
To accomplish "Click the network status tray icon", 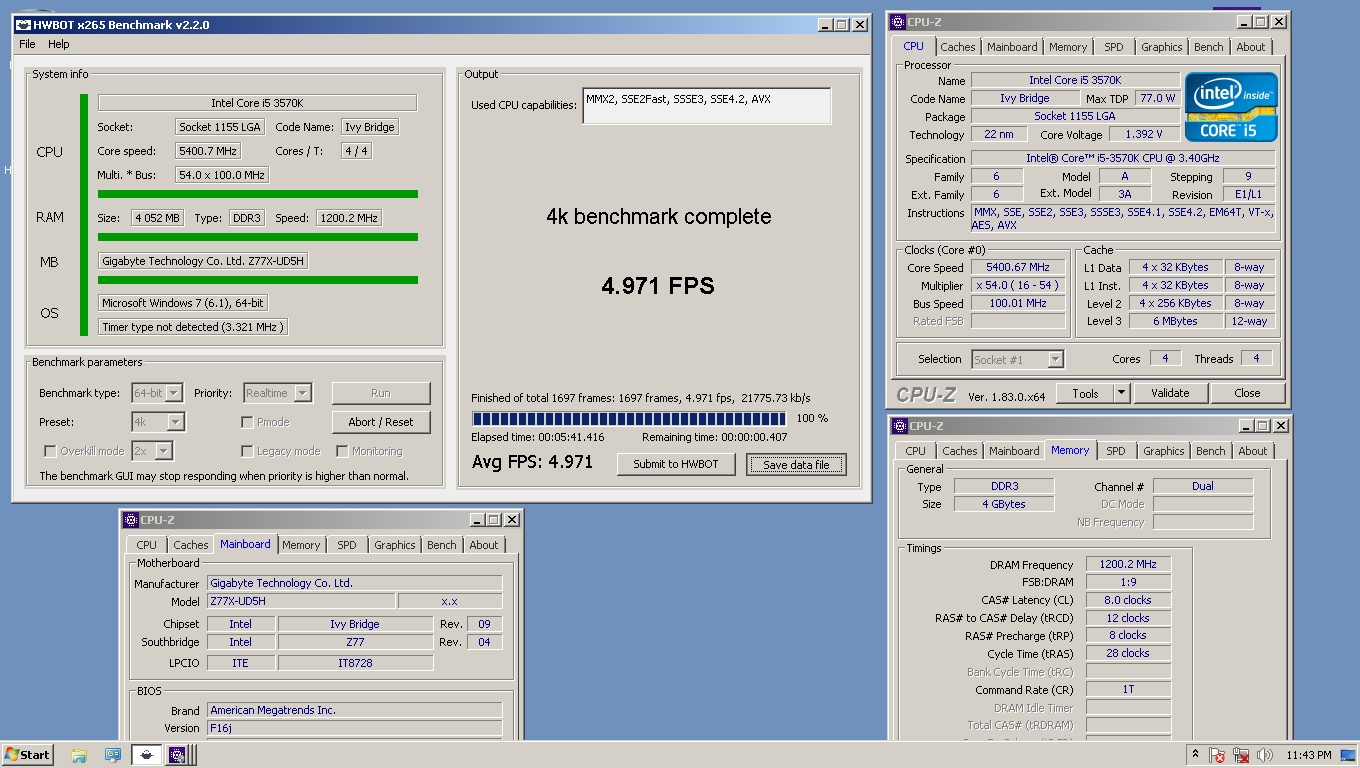I will click(1241, 755).
